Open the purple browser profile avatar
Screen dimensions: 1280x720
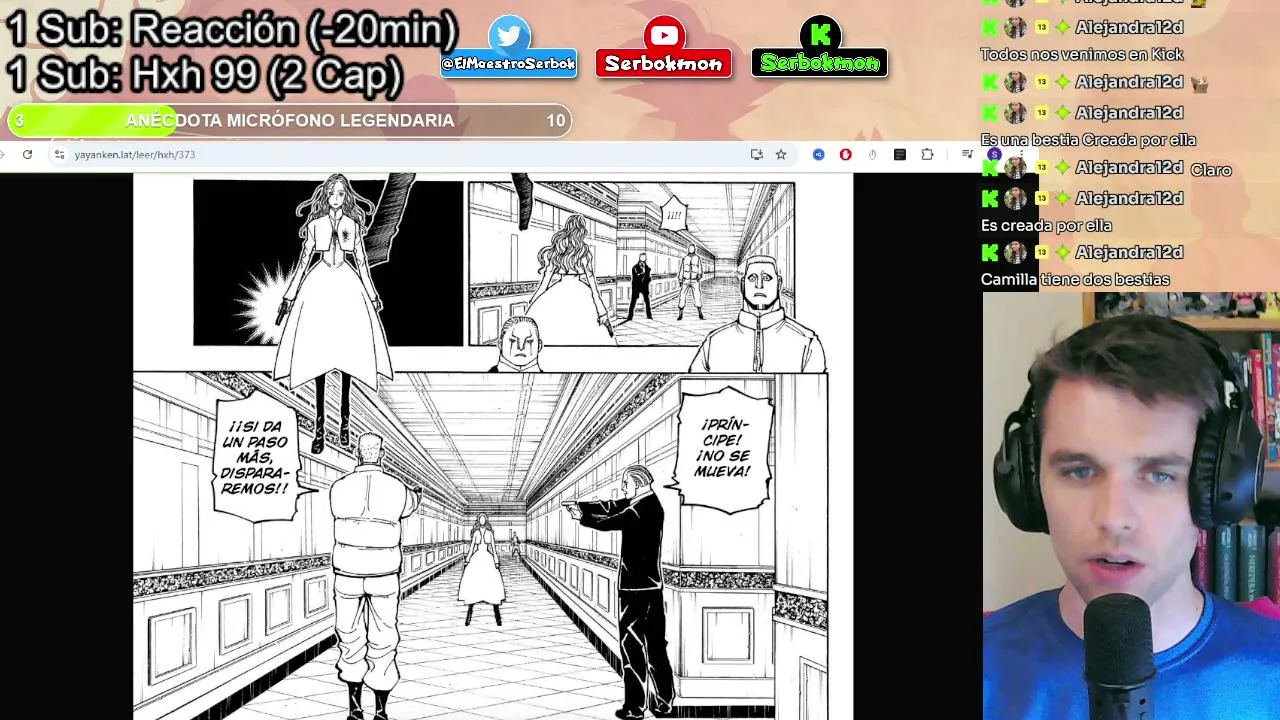pos(994,154)
